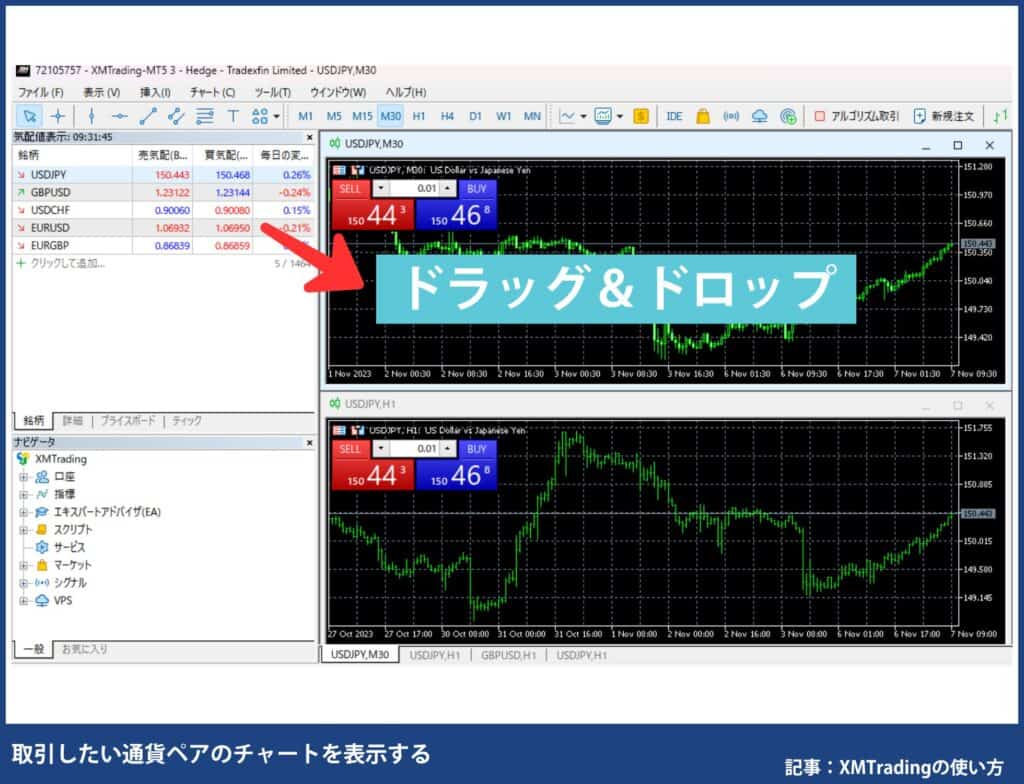Switch timeframe to W1

click(x=504, y=116)
